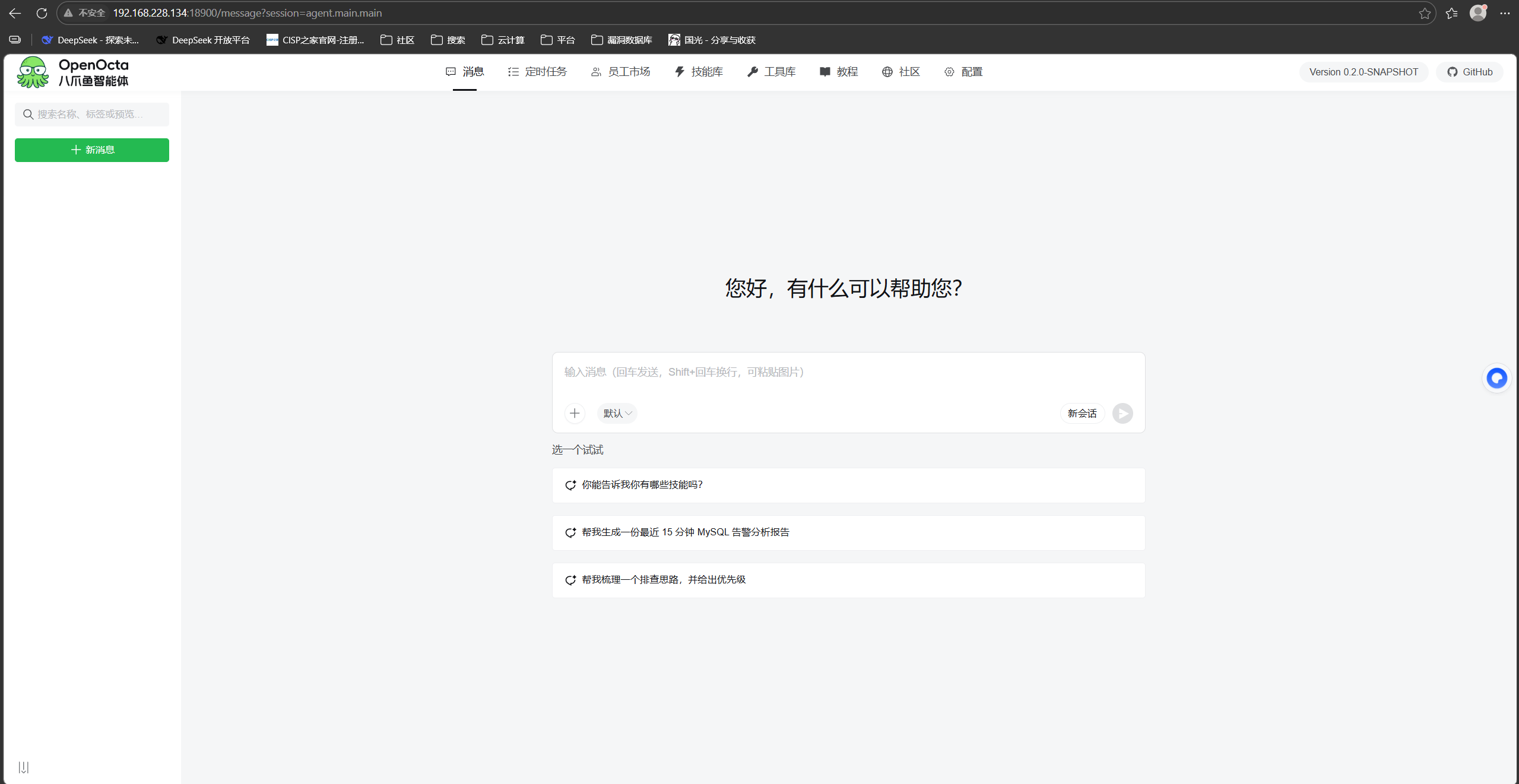Open the 社区 bookmark folder
The image size is (1519, 784).
click(x=398, y=40)
